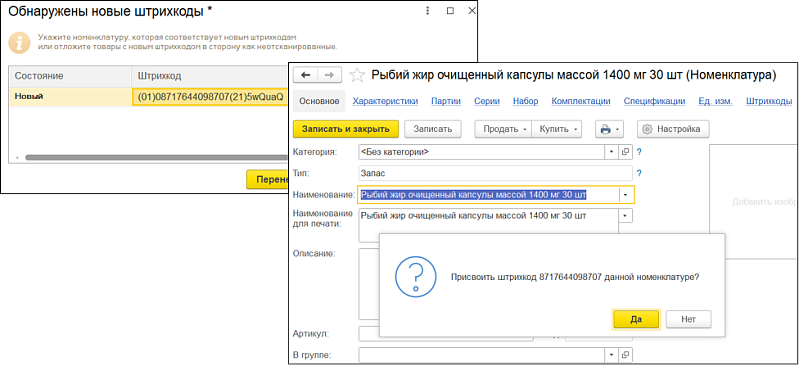This screenshot has width=799, height=366.
Task: Open the Купить dropdown button
Action: click(x=556, y=129)
